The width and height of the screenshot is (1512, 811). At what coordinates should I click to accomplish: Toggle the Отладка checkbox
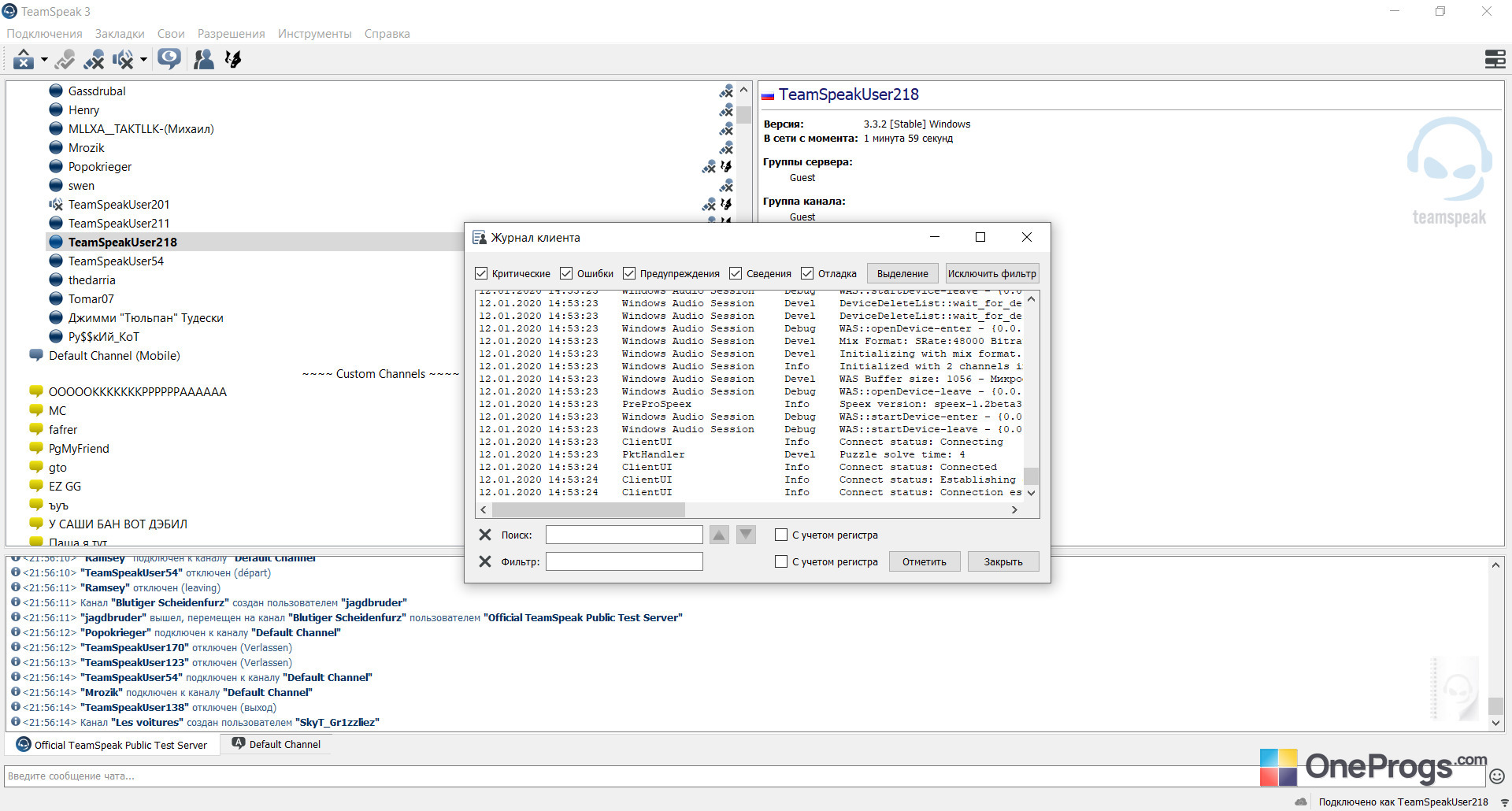[x=807, y=273]
